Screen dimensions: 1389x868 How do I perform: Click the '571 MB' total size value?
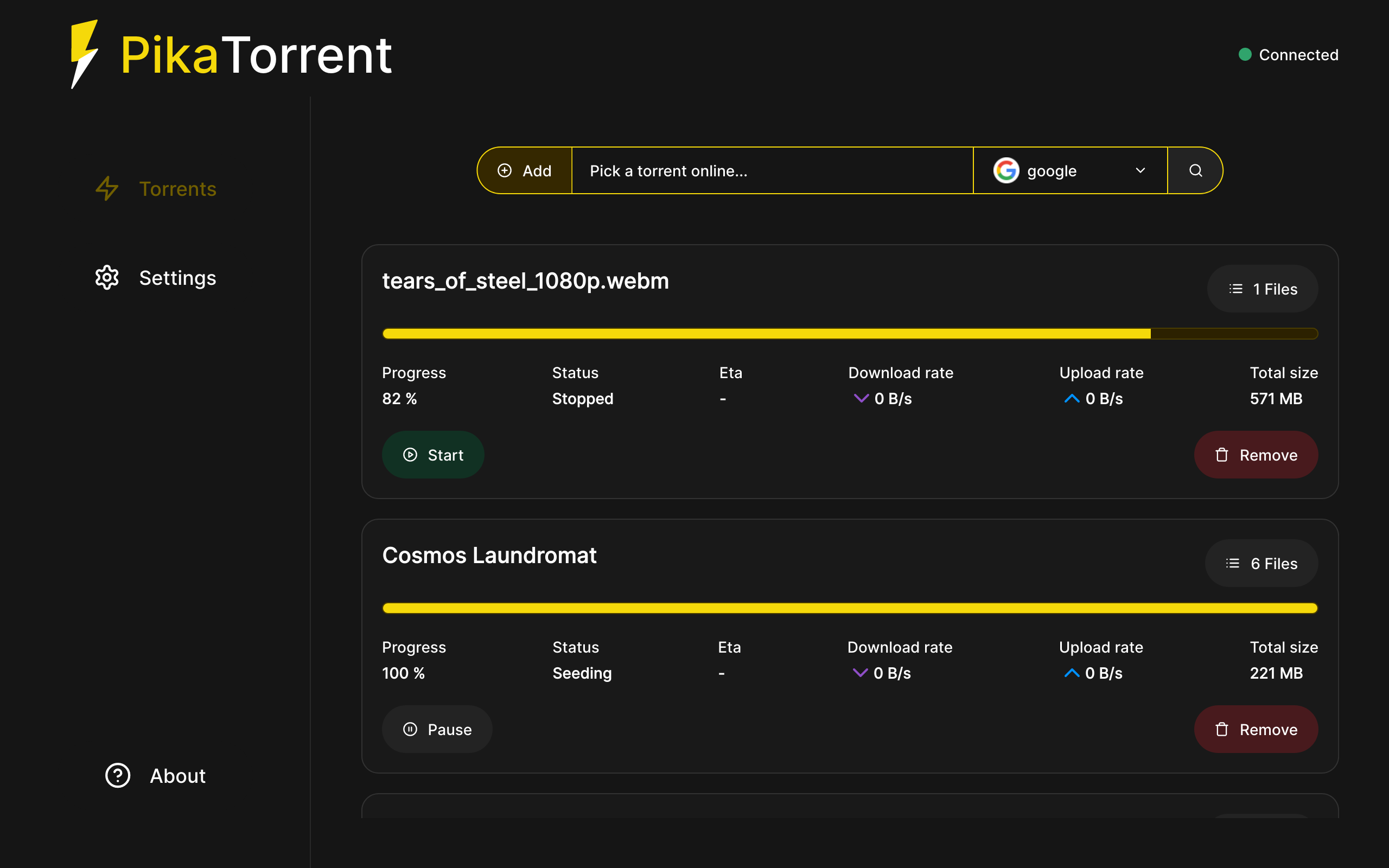[x=1277, y=398]
